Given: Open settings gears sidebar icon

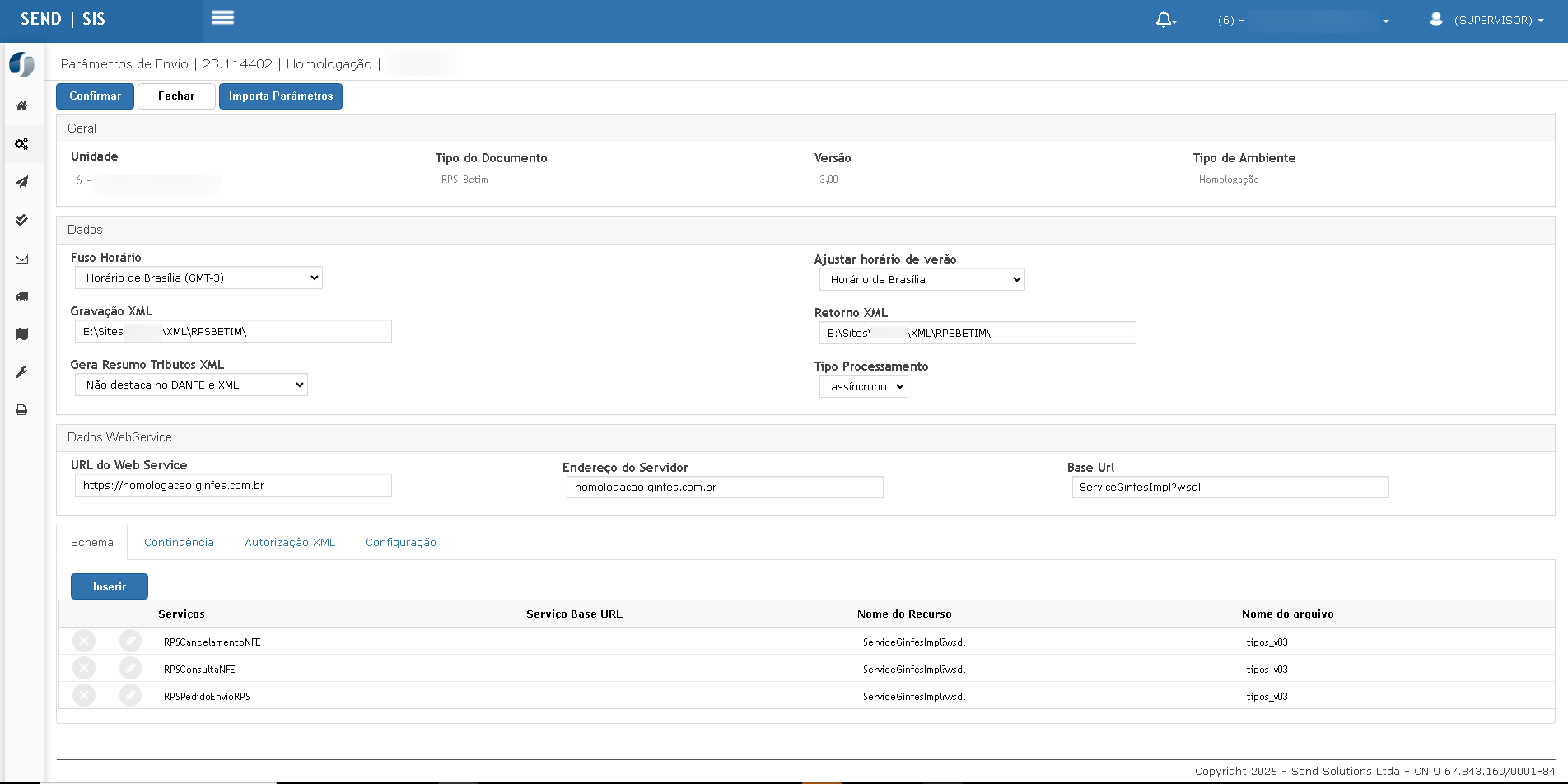Looking at the screenshot, I should coord(22,143).
